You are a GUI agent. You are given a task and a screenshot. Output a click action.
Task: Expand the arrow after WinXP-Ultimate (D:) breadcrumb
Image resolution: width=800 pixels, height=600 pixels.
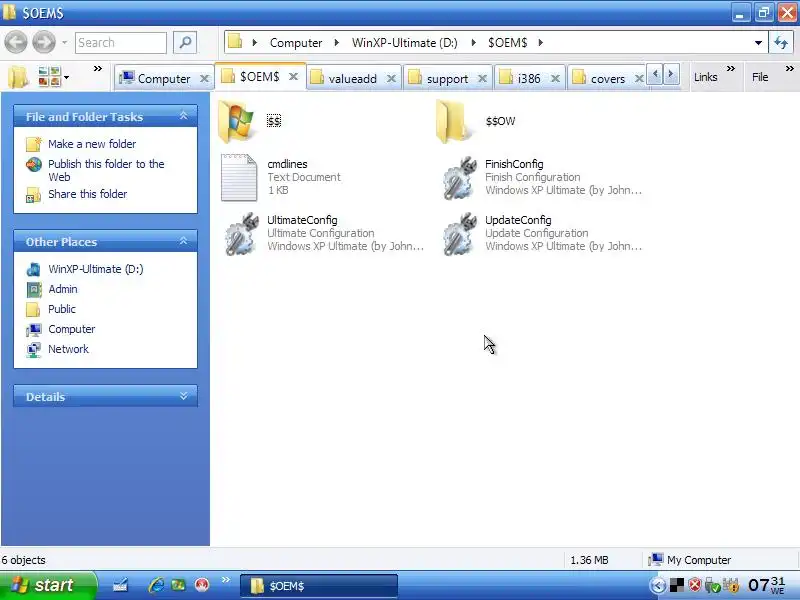pos(473,43)
